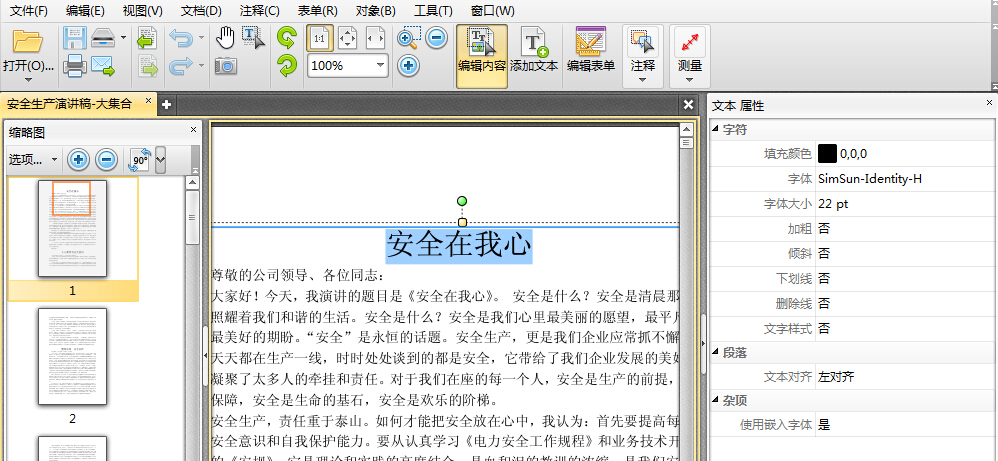Screen dimensions: 998x461
Task: Save the document with the floppy icon
Action: (x=74, y=39)
